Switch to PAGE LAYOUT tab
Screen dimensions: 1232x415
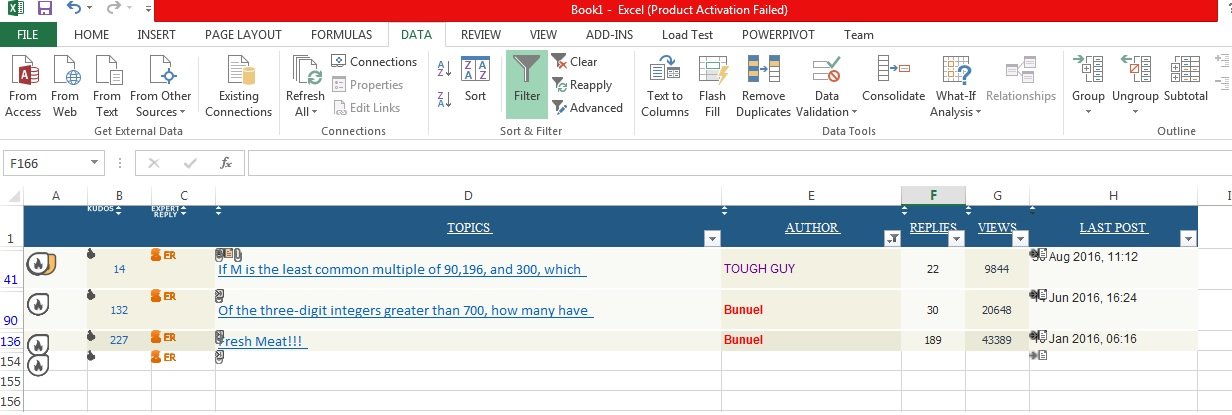point(243,34)
